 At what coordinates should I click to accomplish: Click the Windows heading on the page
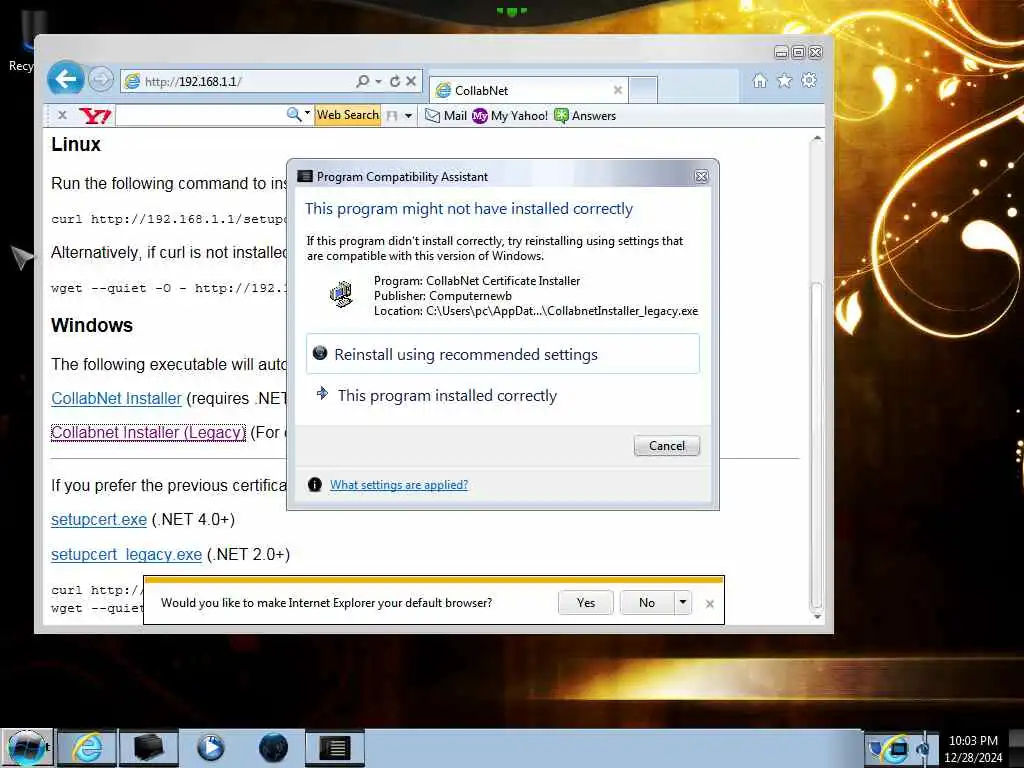[x=92, y=325]
